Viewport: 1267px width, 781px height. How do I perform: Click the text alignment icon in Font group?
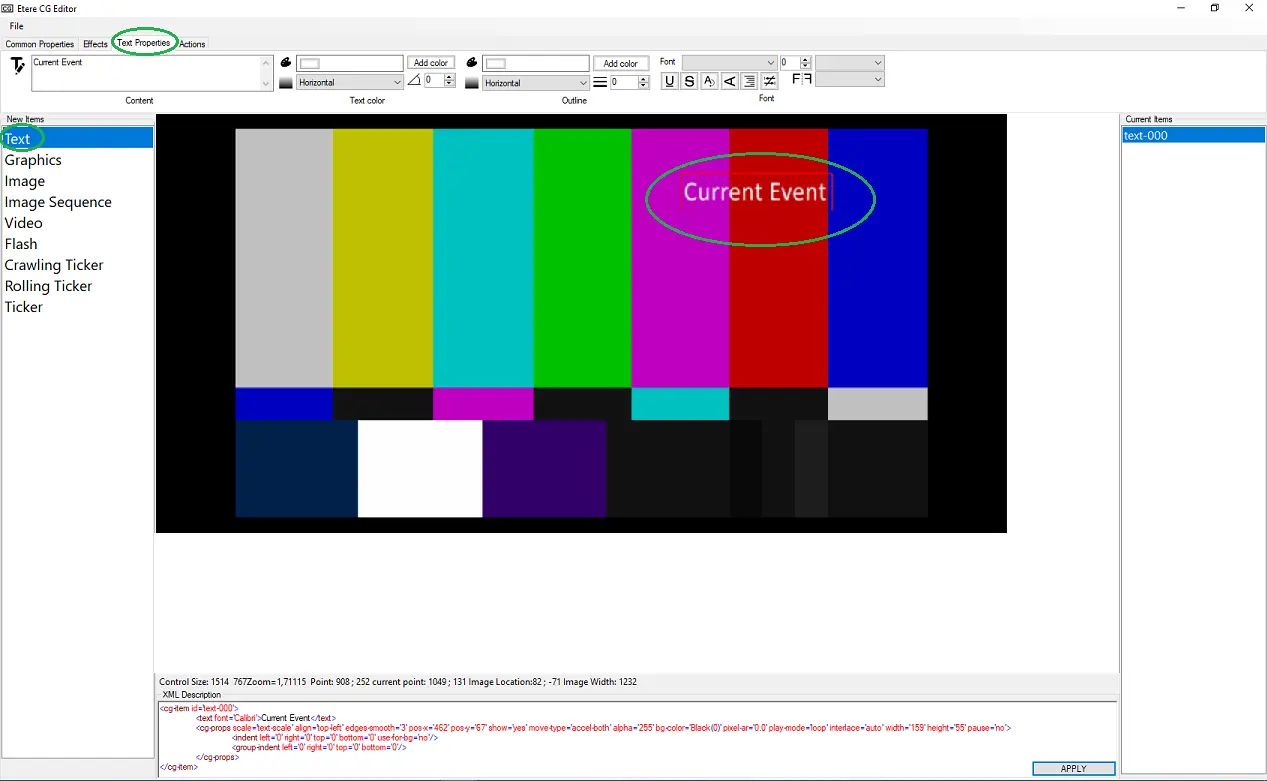tap(749, 82)
